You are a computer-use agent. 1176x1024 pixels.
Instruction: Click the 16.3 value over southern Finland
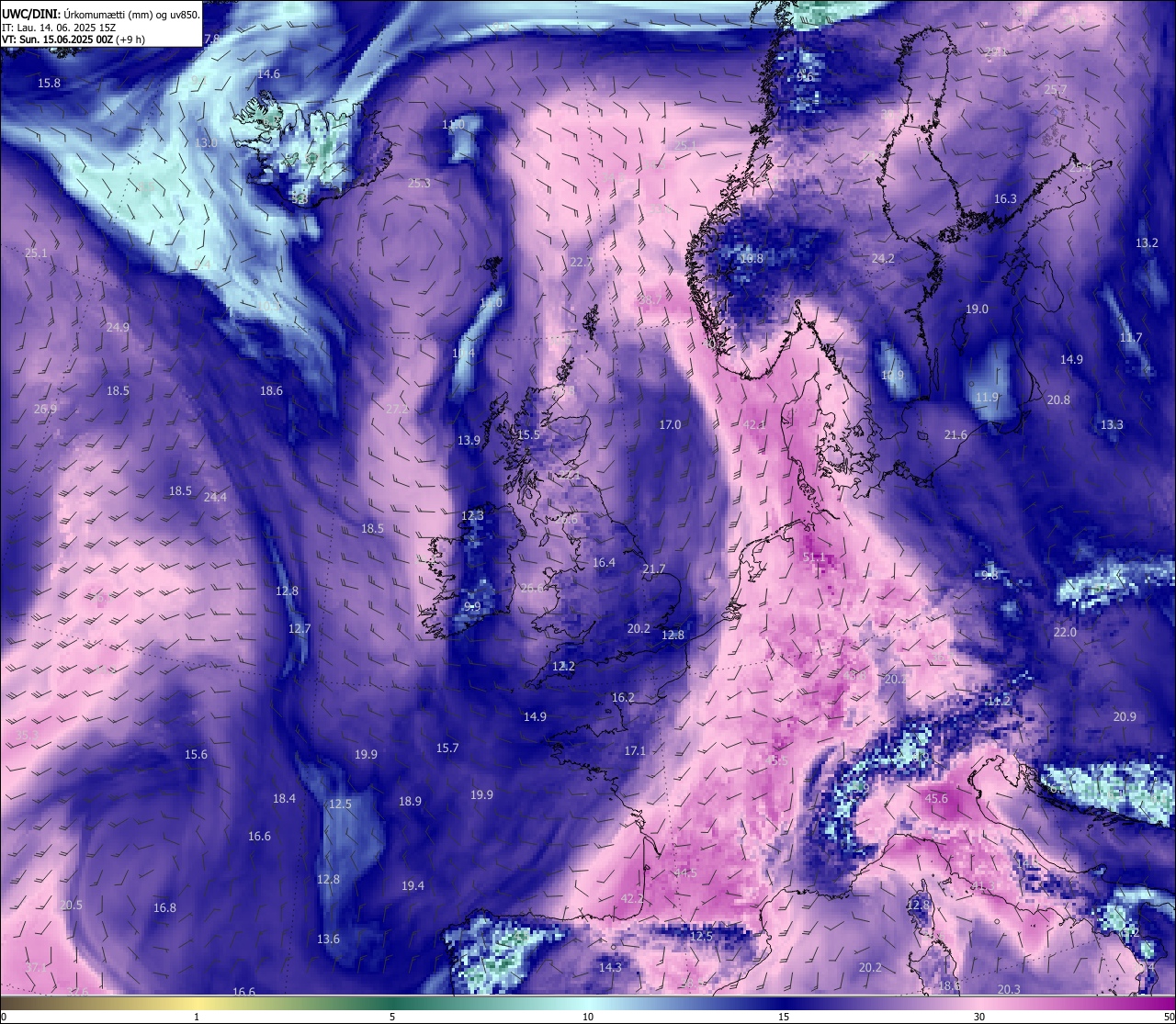(x=1005, y=198)
